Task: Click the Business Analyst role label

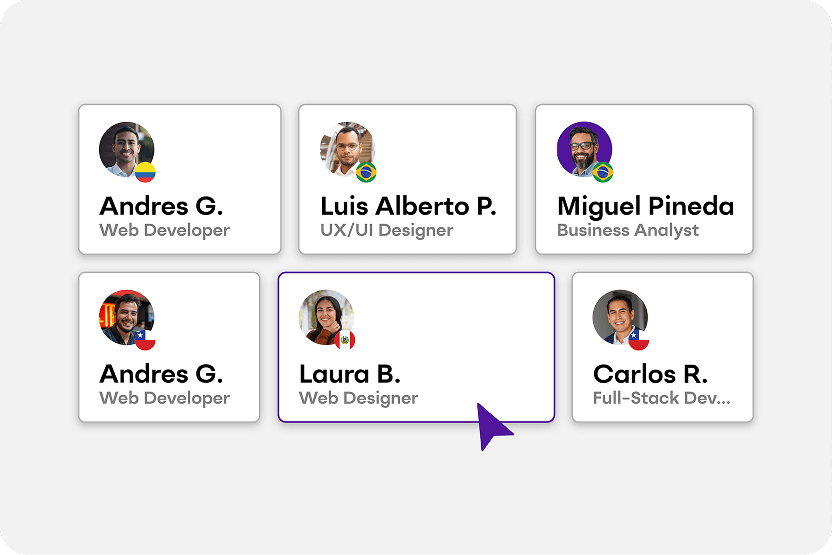Action: [628, 231]
